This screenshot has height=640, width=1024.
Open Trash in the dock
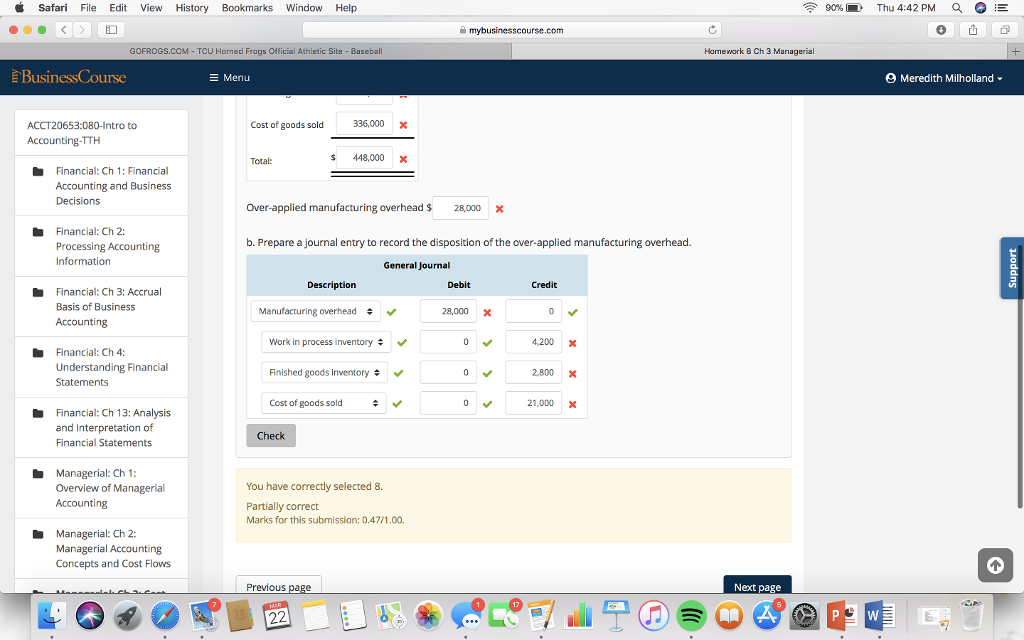[972, 616]
